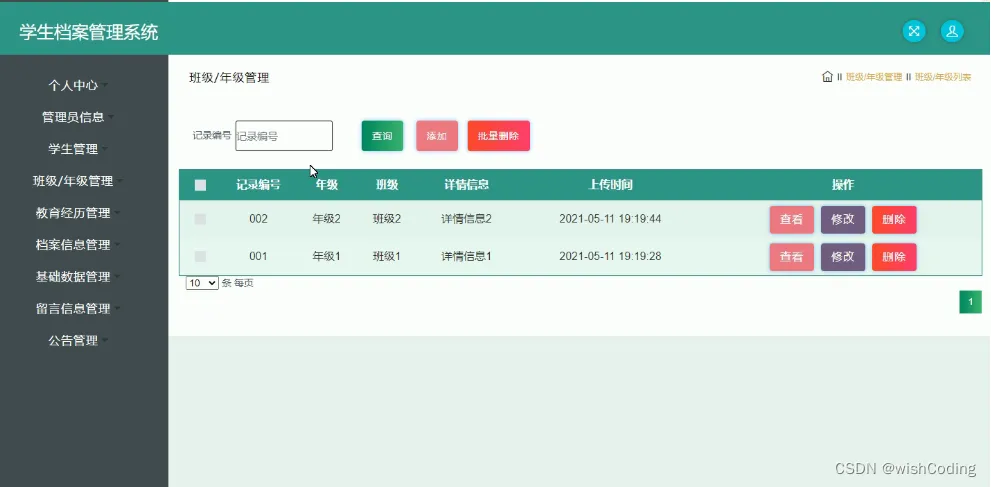The width and height of the screenshot is (991, 487).
Task: Check the checkbox for record 002
Action: pyautogui.click(x=200, y=219)
